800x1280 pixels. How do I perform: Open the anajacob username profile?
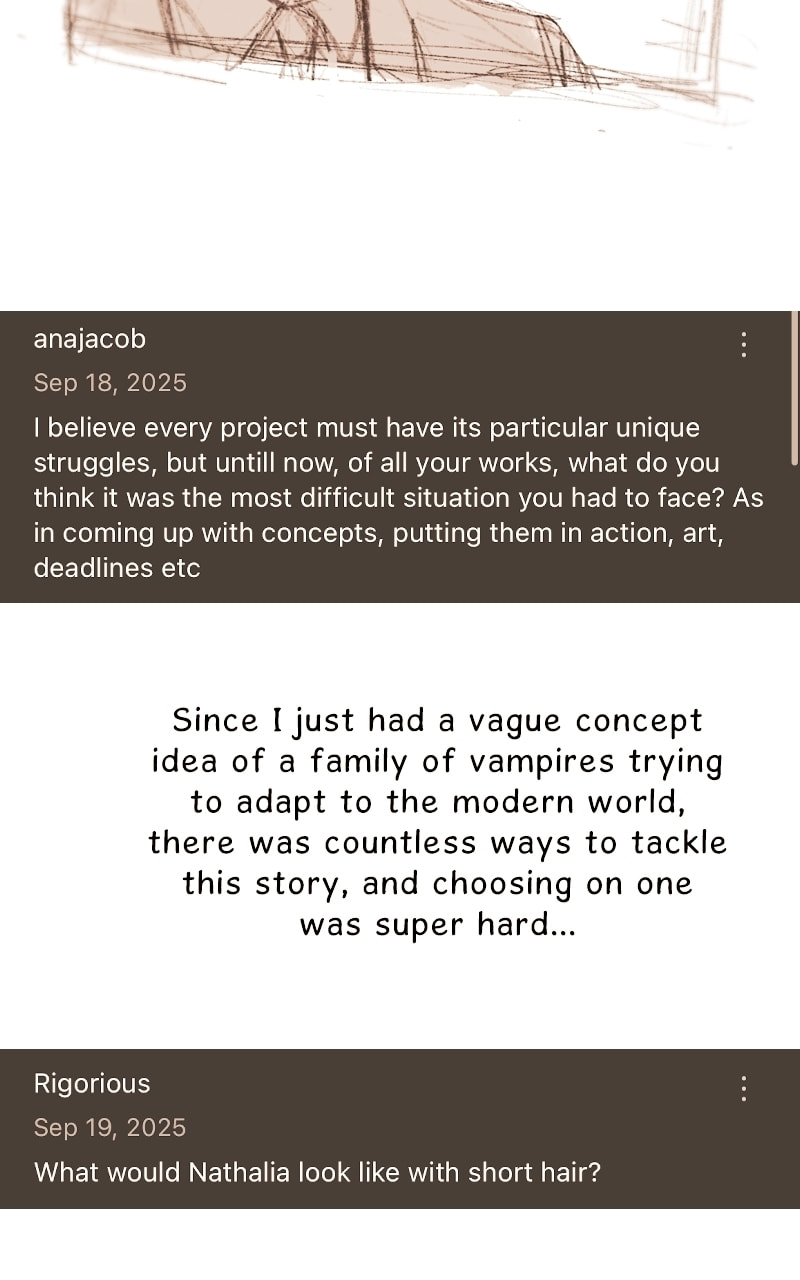click(90, 339)
